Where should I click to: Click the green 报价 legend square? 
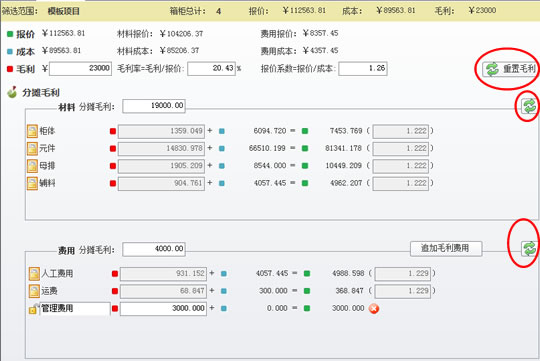coord(10,34)
